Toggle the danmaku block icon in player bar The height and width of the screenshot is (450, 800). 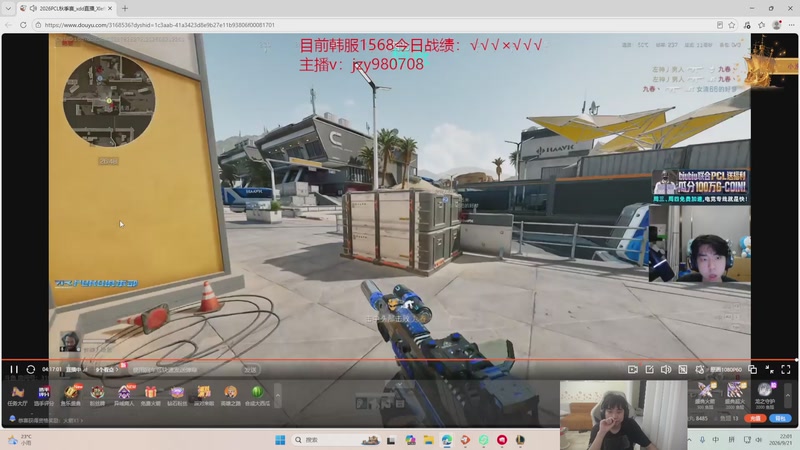pos(683,369)
